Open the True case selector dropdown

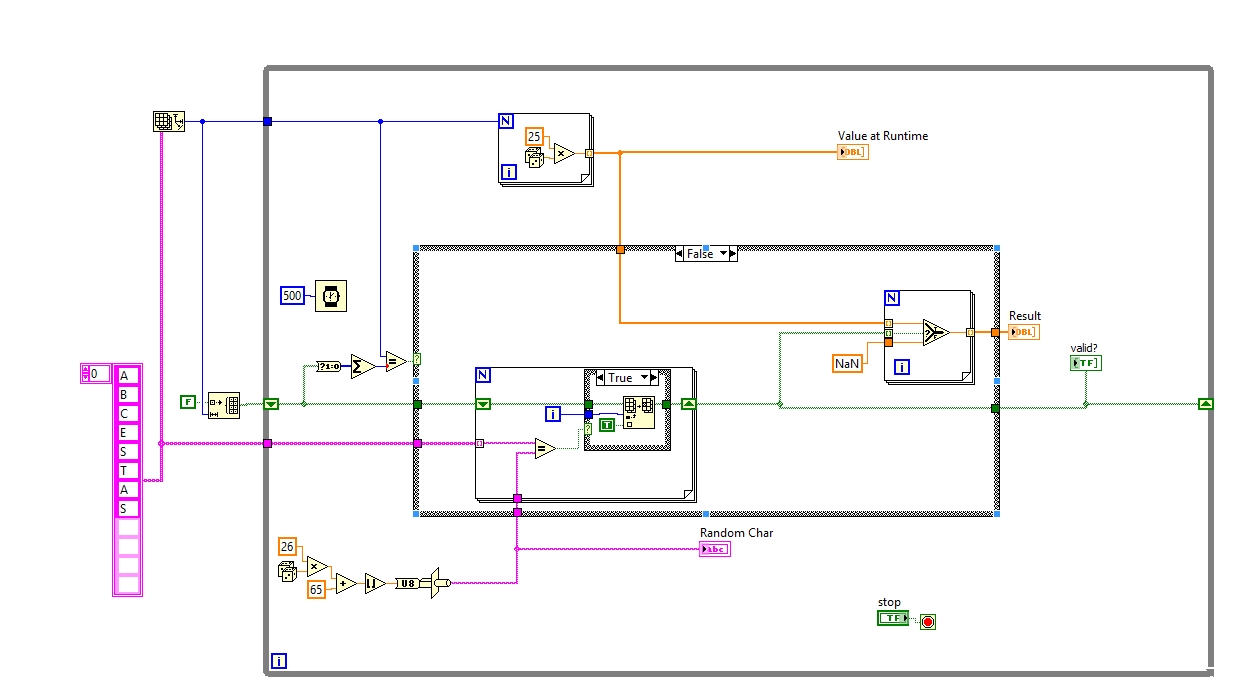(644, 378)
